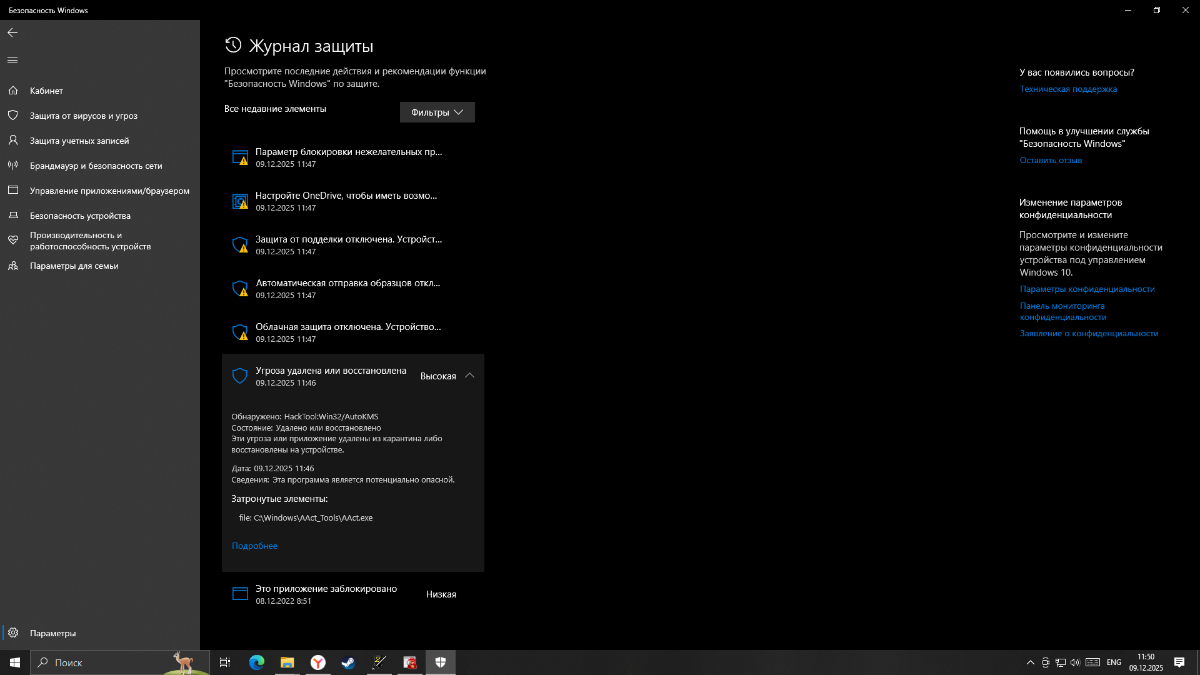This screenshot has width=1200, height=675.
Task: Open the Фильтры dropdown
Action: pos(437,113)
